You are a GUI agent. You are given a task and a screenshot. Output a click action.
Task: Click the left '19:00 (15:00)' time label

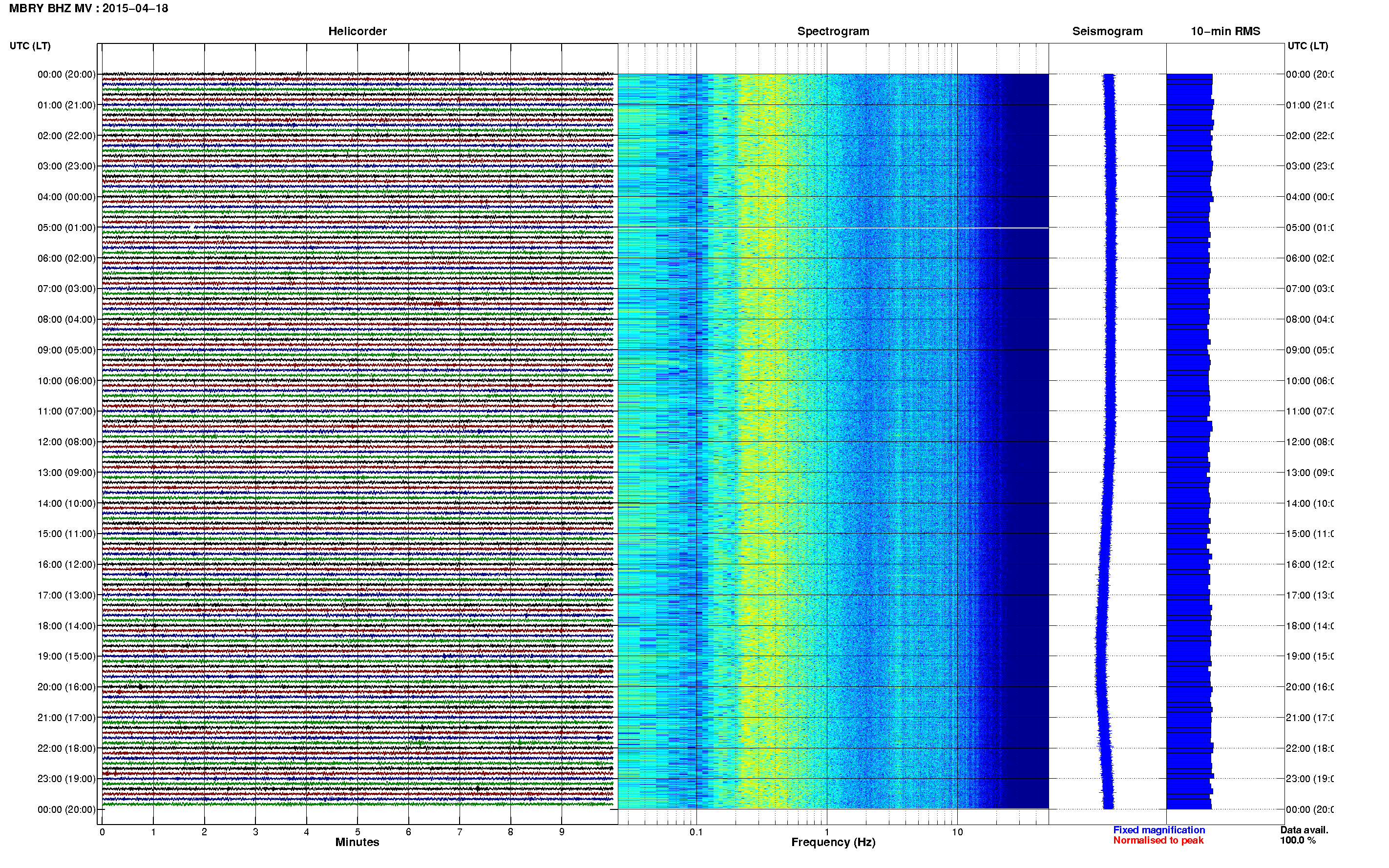(x=66, y=656)
